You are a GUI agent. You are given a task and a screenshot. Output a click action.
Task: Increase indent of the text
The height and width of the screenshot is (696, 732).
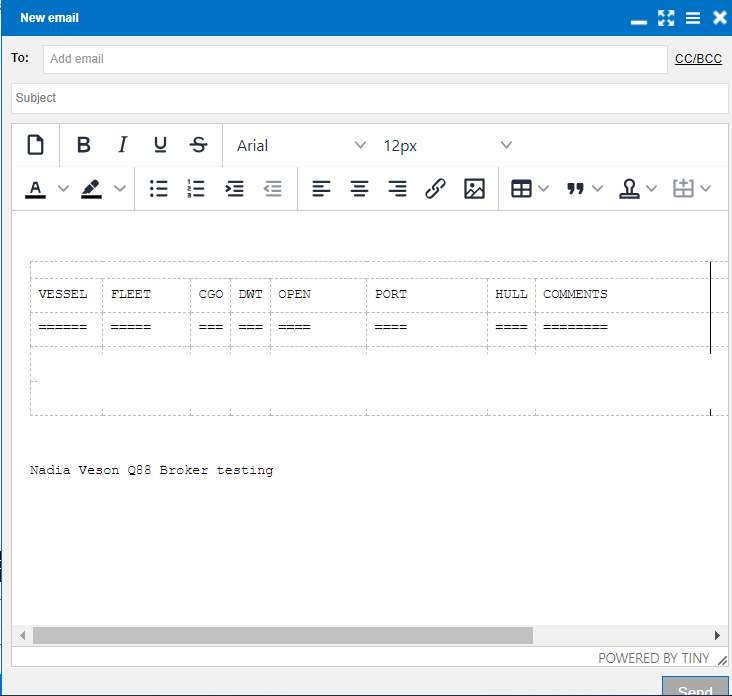pyautogui.click(x=234, y=188)
